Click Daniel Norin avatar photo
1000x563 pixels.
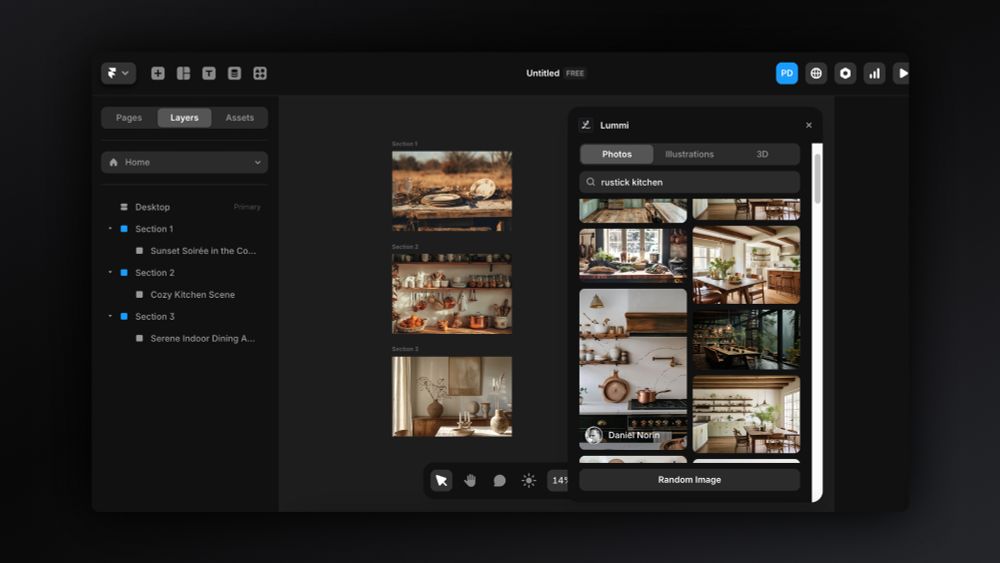click(594, 435)
